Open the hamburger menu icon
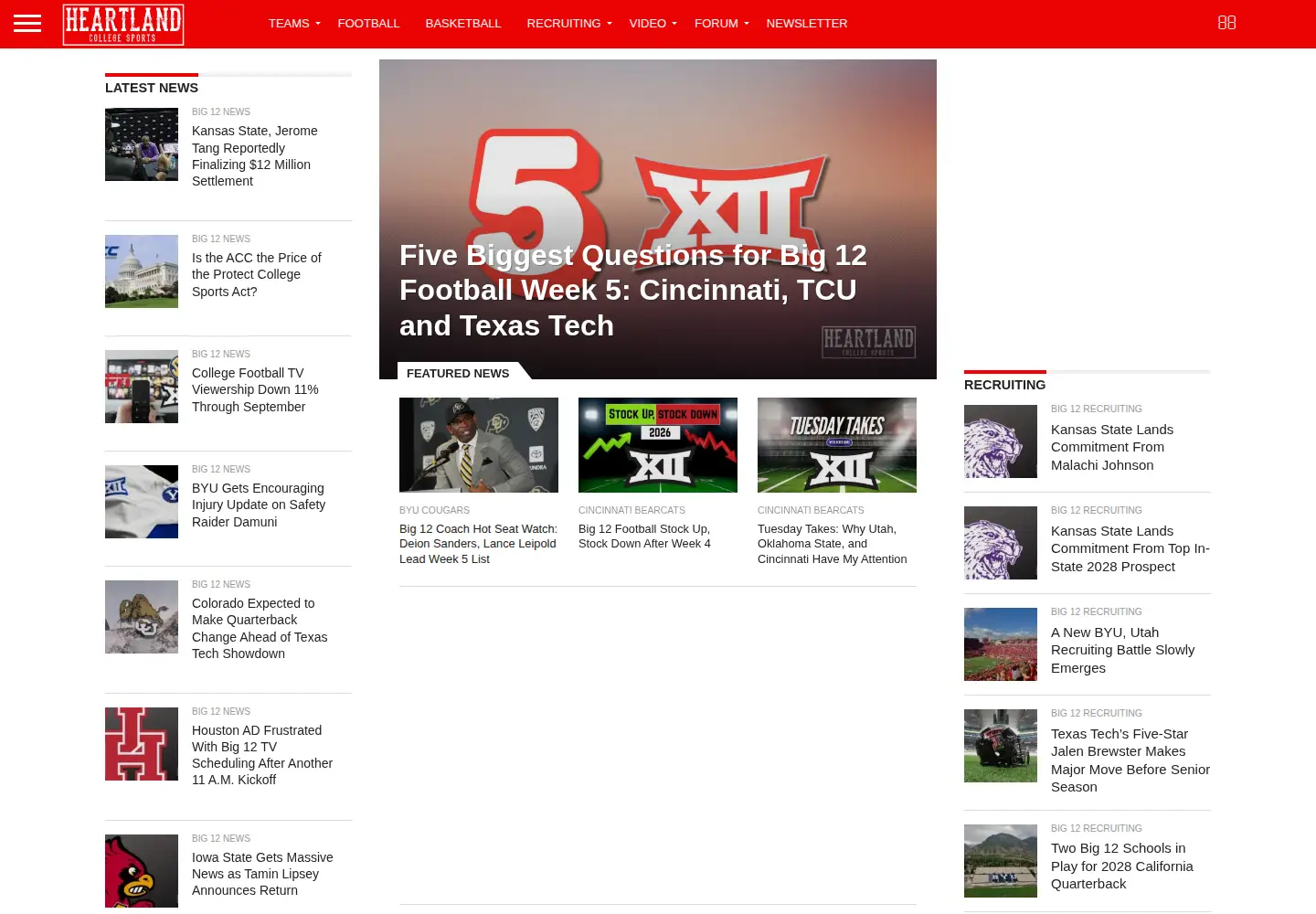Viewport: 1316px width, 914px height. point(27,24)
